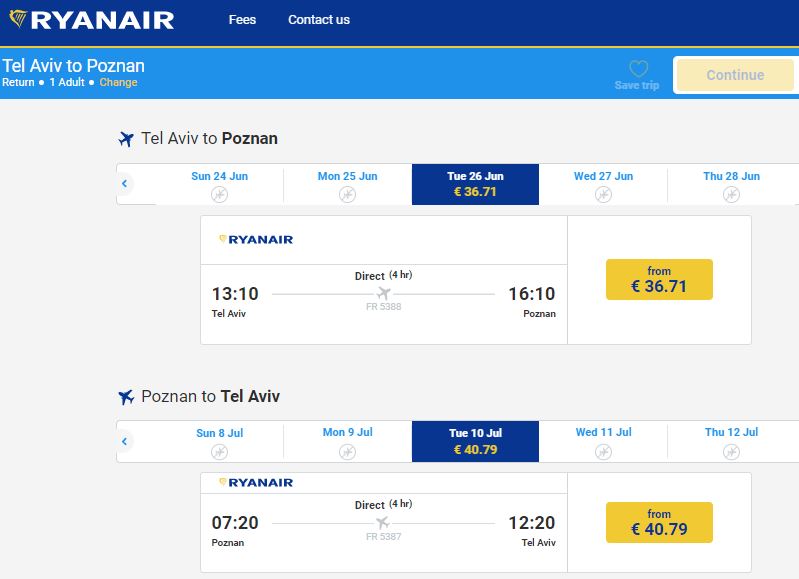Click the outbound airplane icon beside Tel Aviv to Poznan
Screen dimensions: 799x579
126,138
